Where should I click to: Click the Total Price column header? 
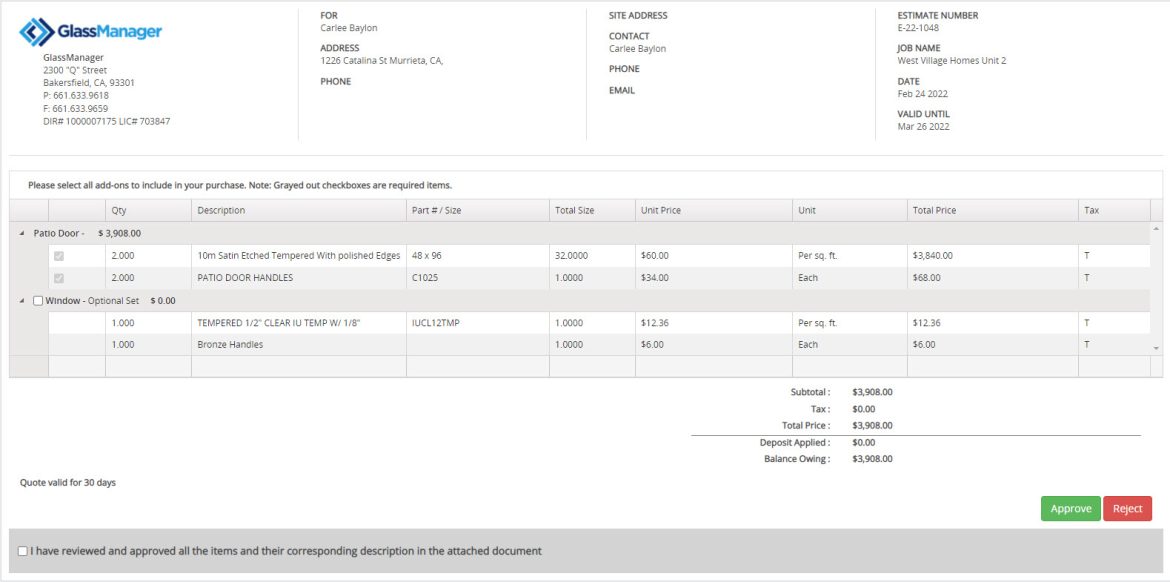tap(934, 211)
